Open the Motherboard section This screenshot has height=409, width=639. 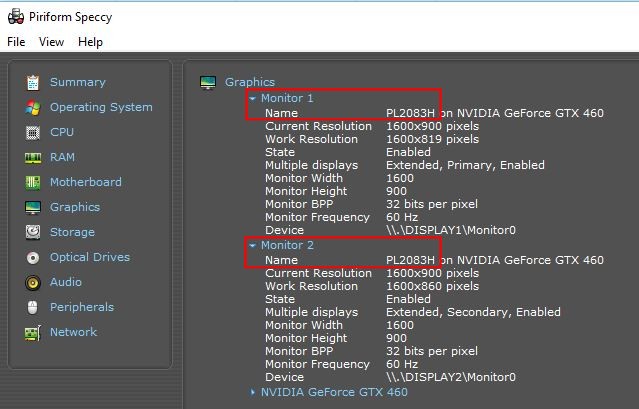pyautogui.click(x=86, y=182)
